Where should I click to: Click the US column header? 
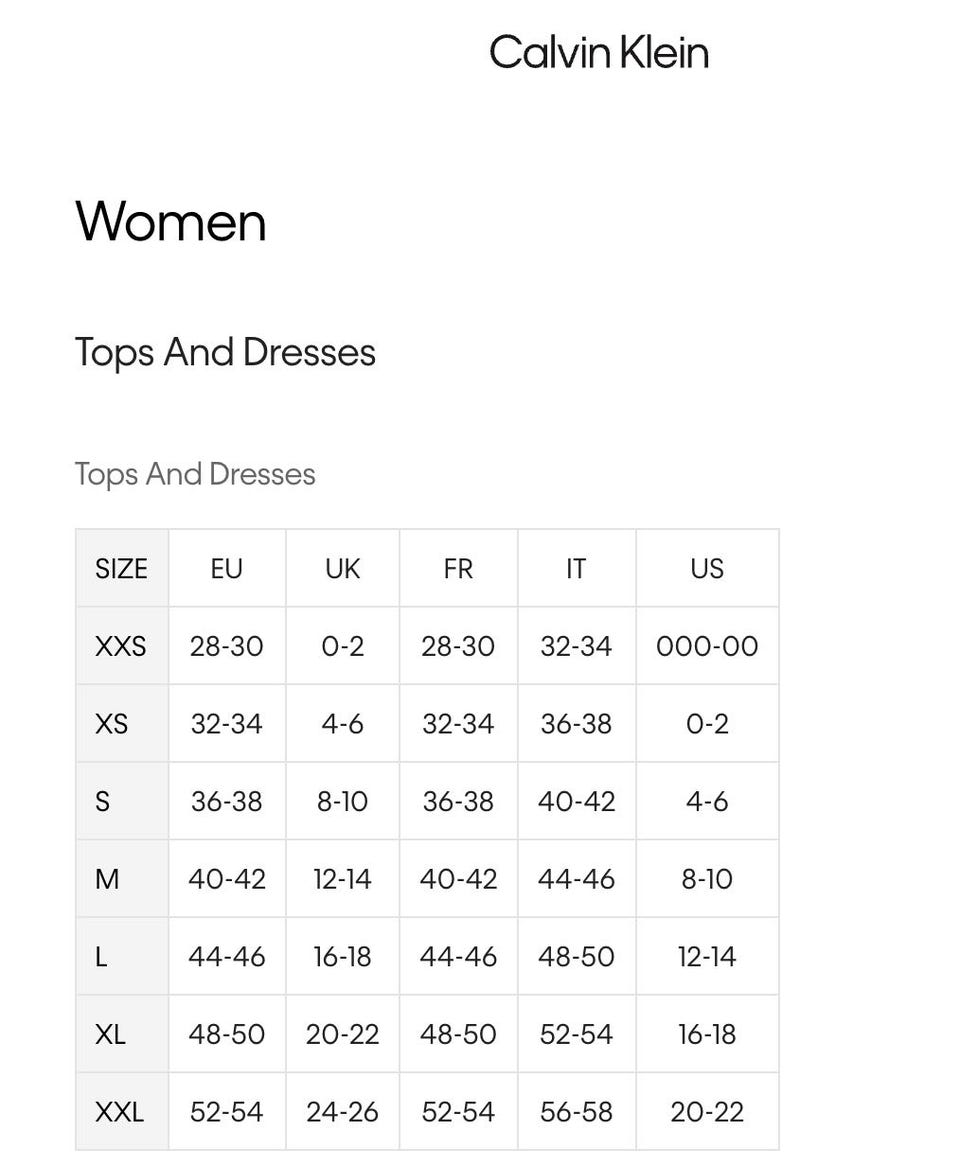(x=707, y=569)
